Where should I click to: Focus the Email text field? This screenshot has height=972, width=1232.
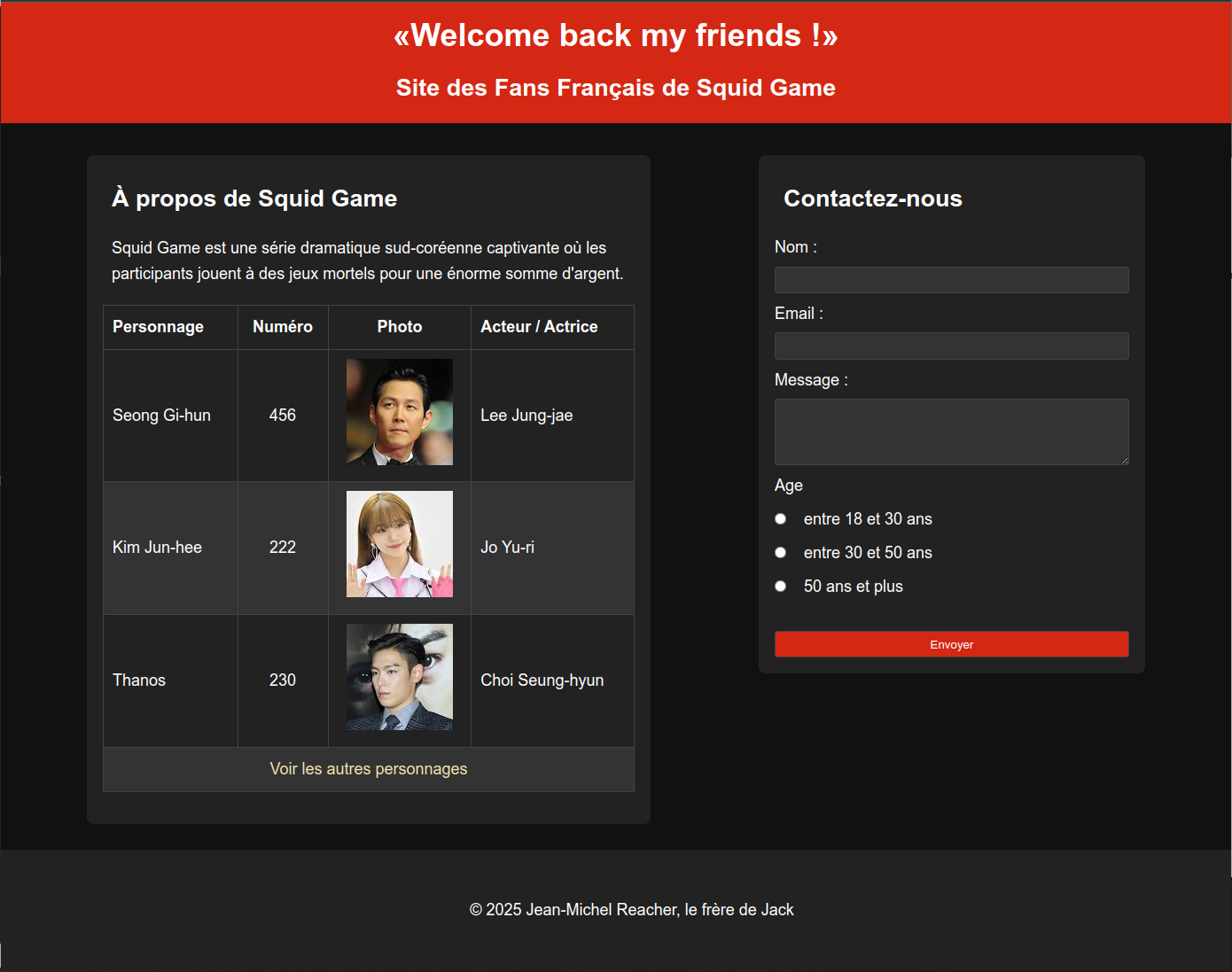pos(951,346)
